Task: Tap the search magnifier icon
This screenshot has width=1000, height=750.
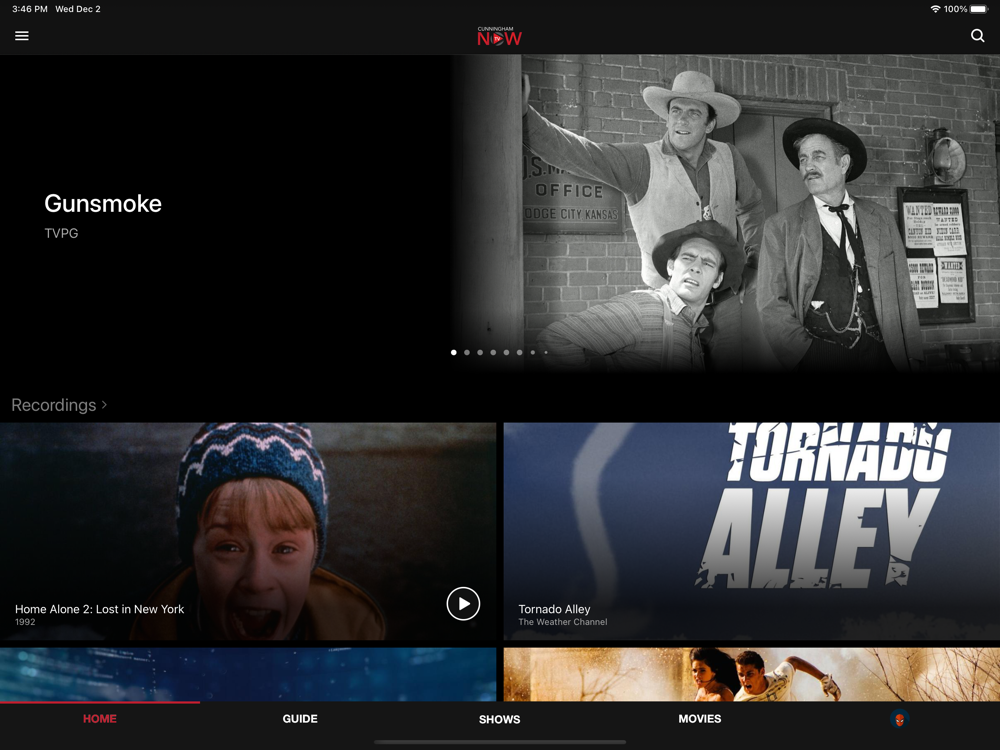Action: point(977,36)
